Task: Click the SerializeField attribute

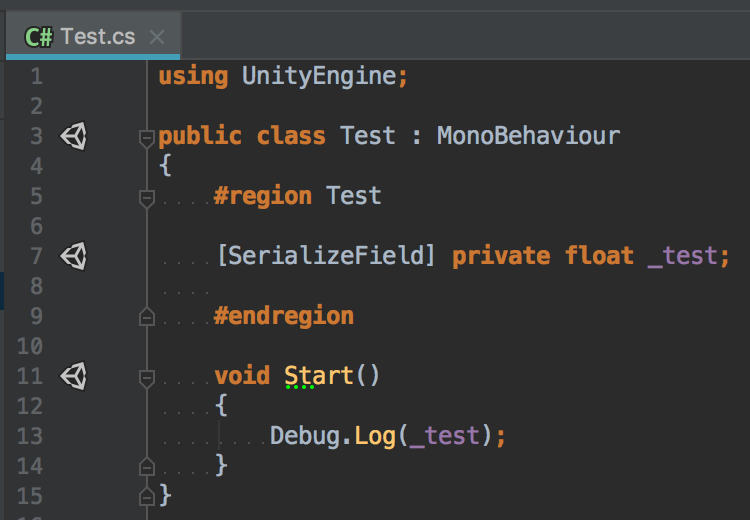Action: [x=326, y=256]
